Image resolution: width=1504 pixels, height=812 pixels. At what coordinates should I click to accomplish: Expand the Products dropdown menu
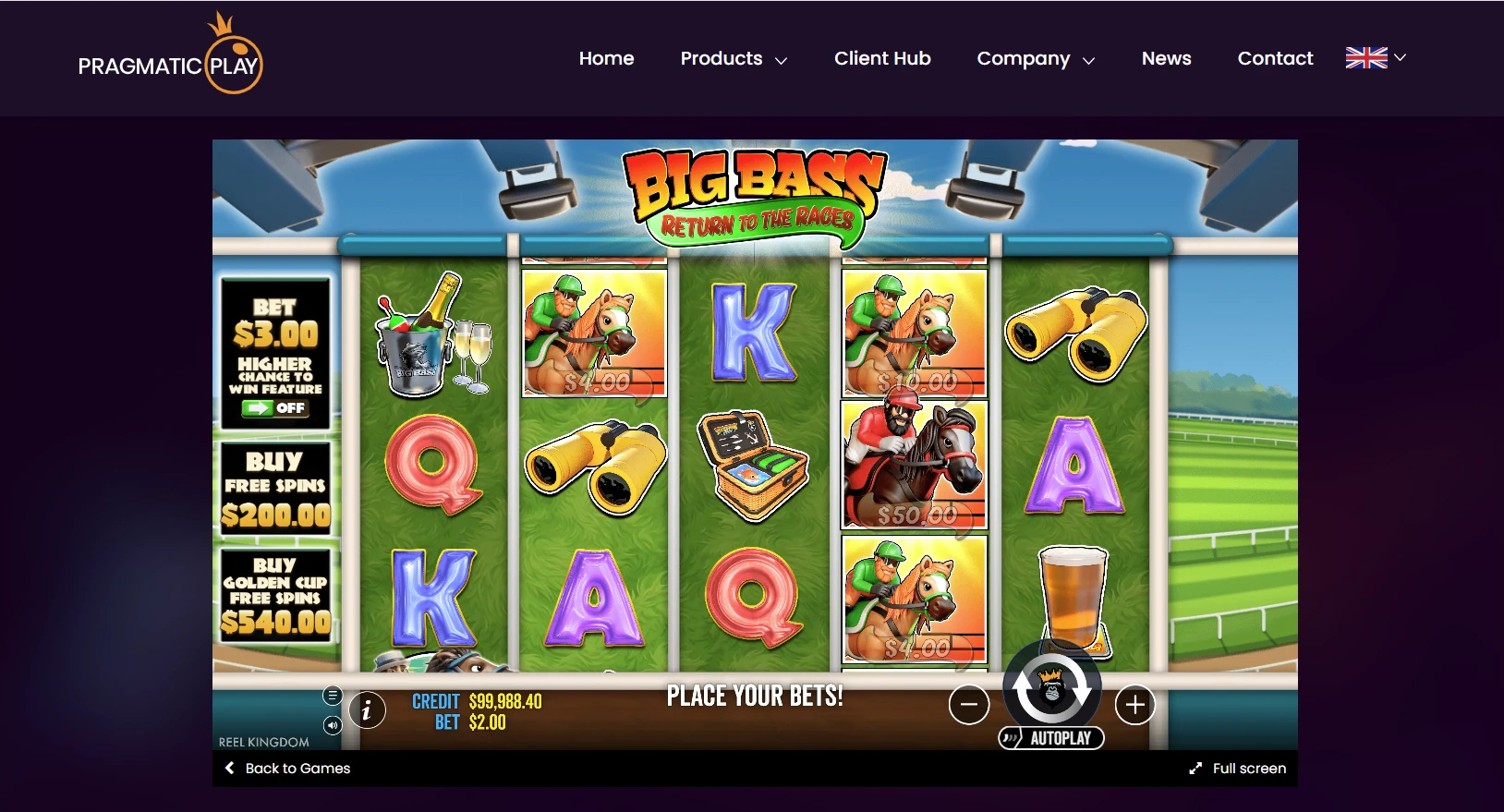click(734, 58)
